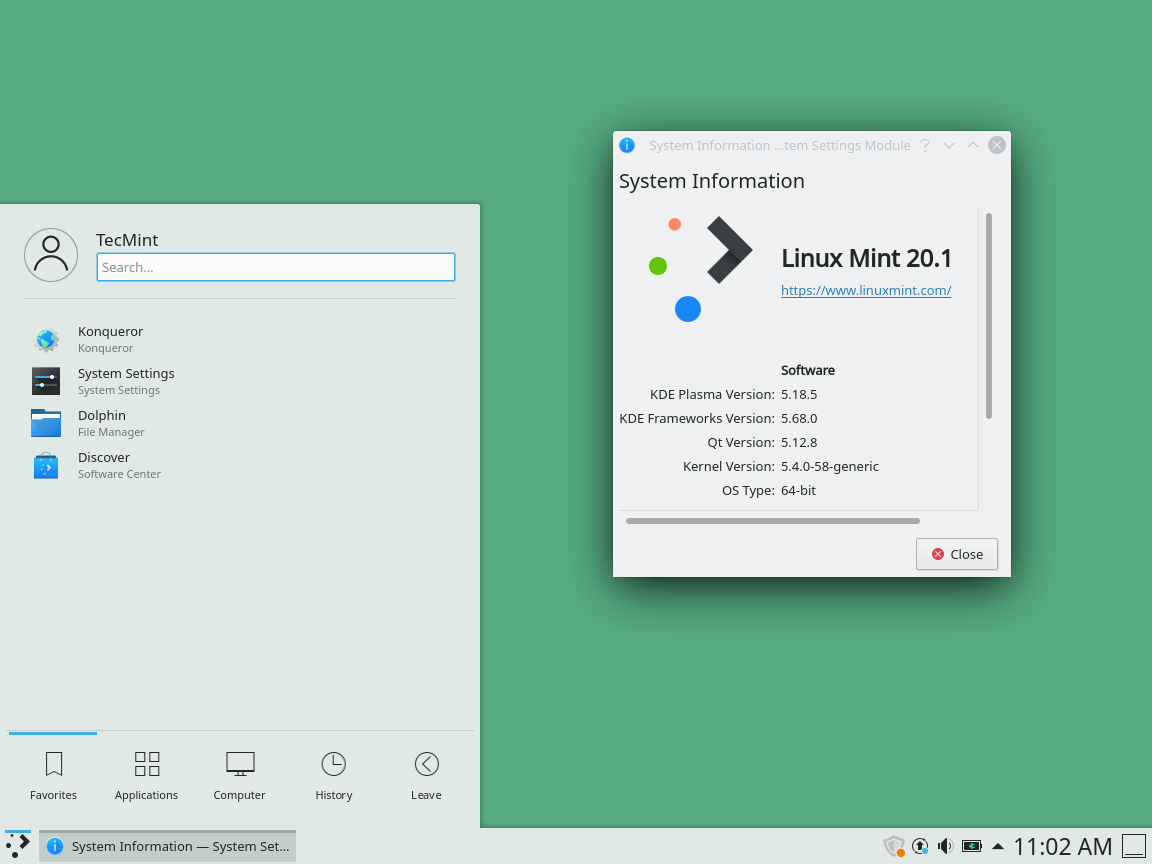Launch System Settings from favorites

click(x=125, y=381)
